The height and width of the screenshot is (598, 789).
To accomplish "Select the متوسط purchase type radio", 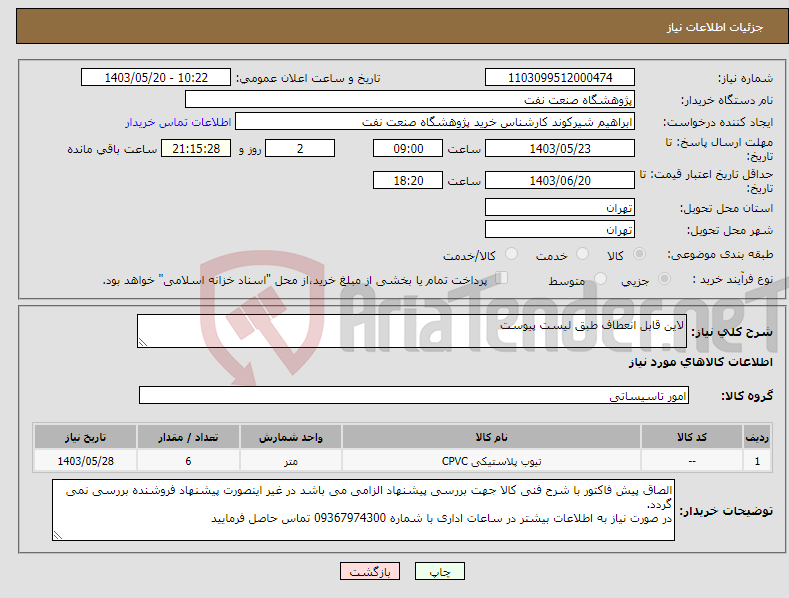I will (x=600, y=278).
